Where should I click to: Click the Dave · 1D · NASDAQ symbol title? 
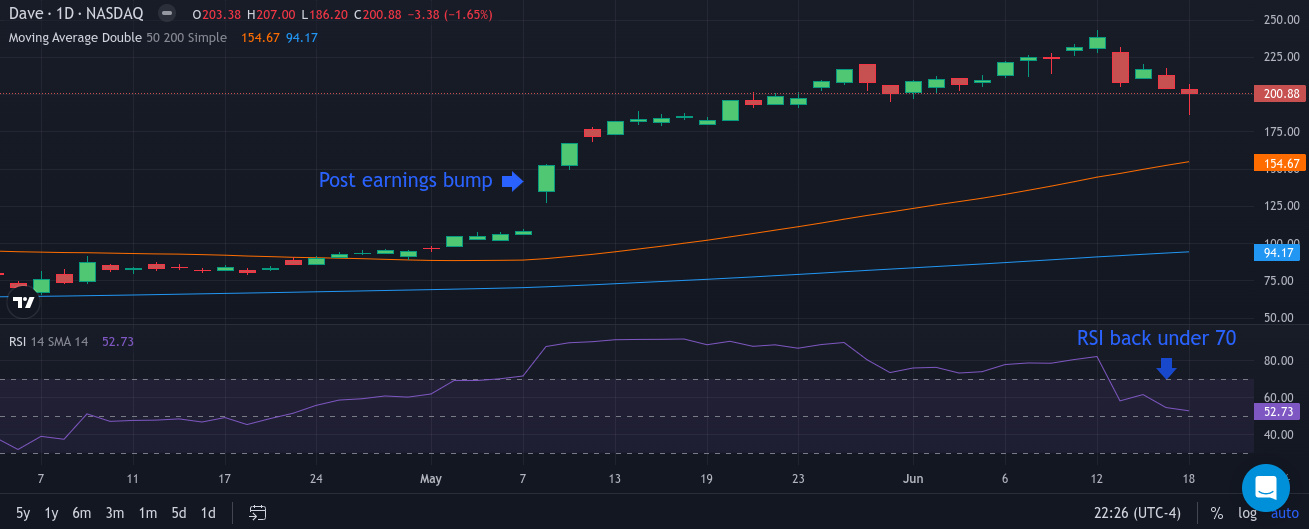pyautogui.click(x=76, y=14)
